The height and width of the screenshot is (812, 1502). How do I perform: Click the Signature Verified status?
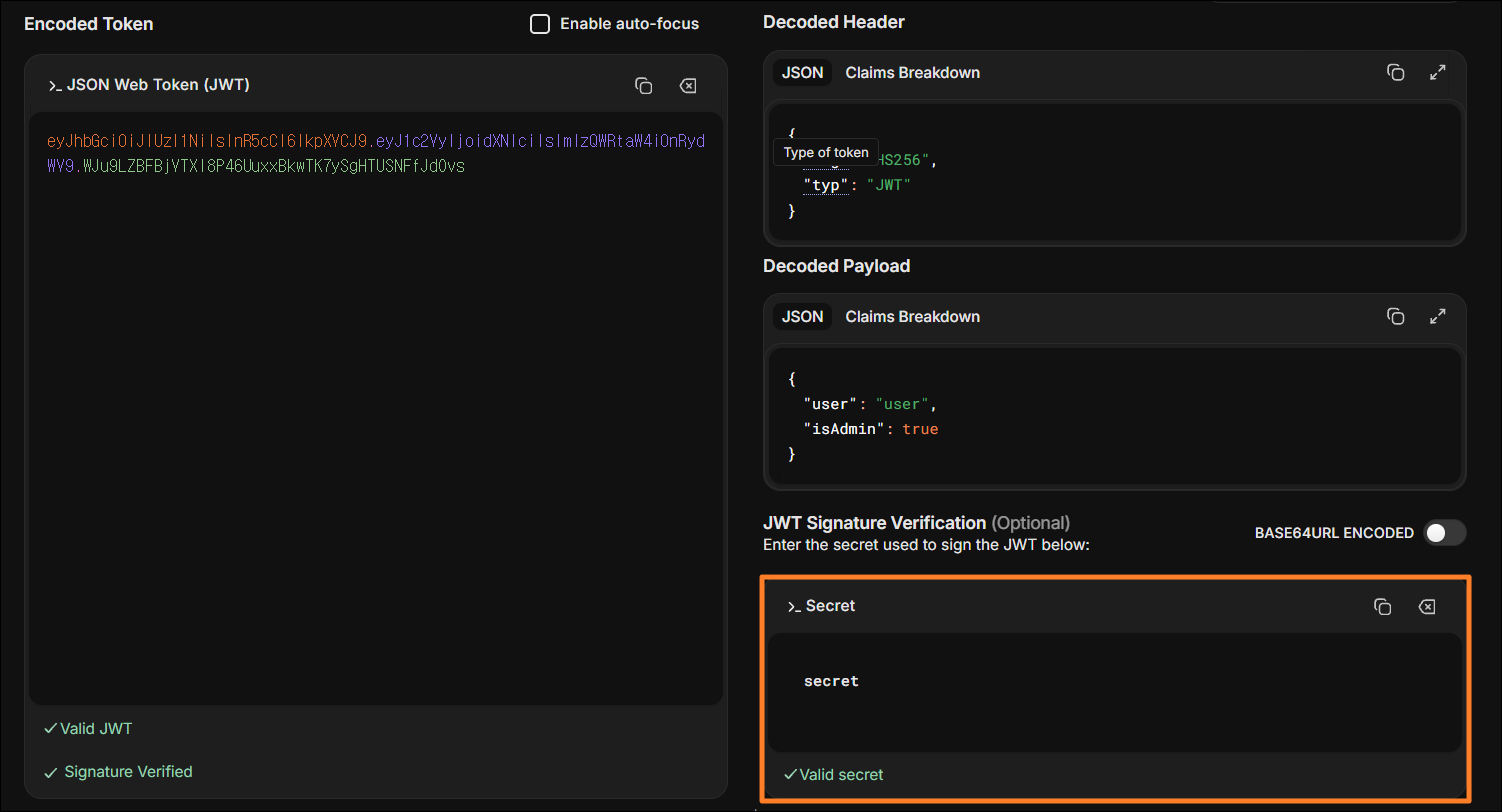coord(119,772)
